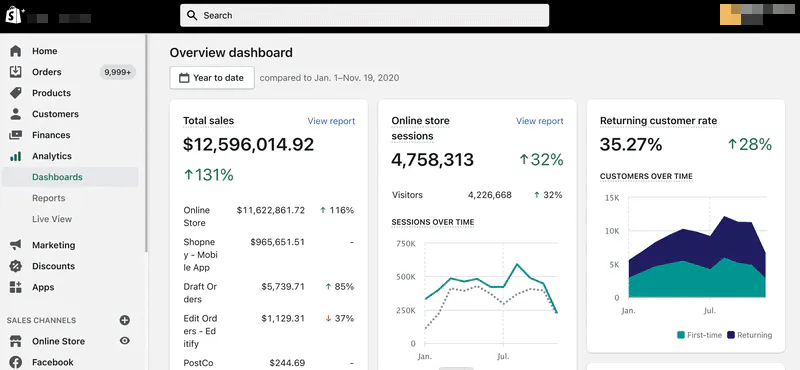Click the 131% total sales increase
This screenshot has height=370, width=800.
coord(208,175)
